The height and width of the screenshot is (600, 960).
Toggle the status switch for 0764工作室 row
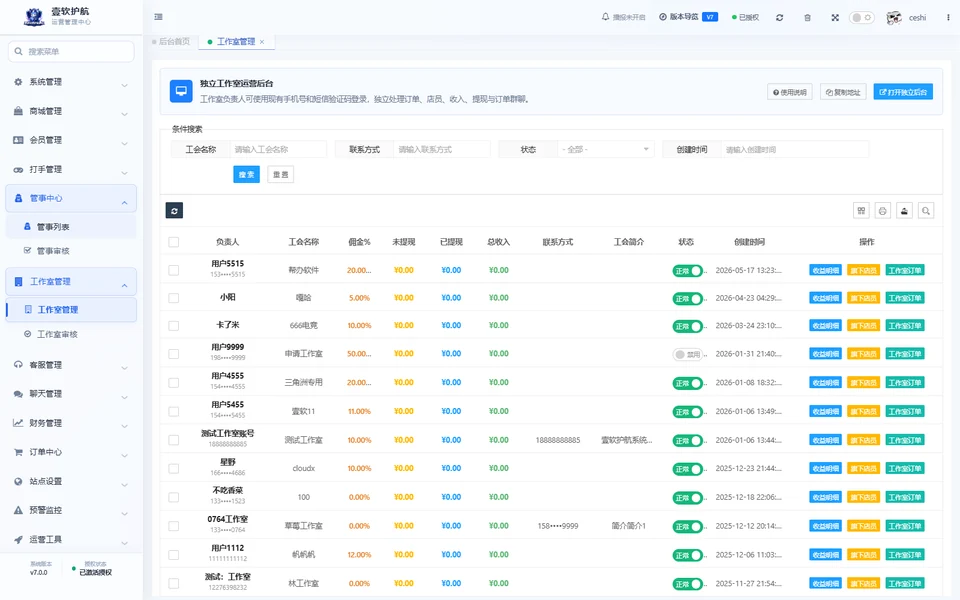[688, 527]
